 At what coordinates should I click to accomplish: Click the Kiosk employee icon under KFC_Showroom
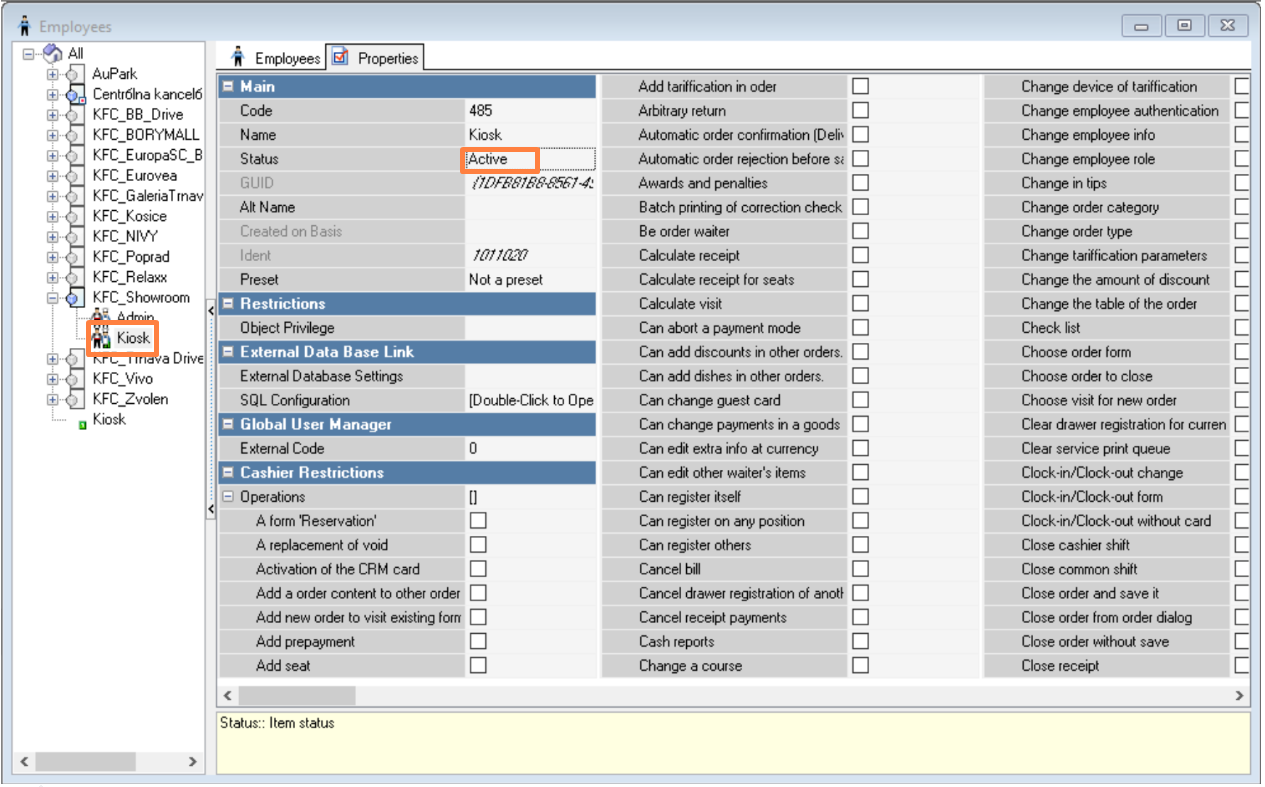[101, 339]
